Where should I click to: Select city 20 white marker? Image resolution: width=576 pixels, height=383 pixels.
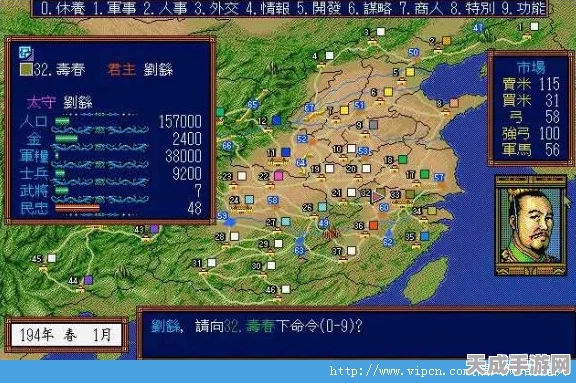click(x=366, y=169)
